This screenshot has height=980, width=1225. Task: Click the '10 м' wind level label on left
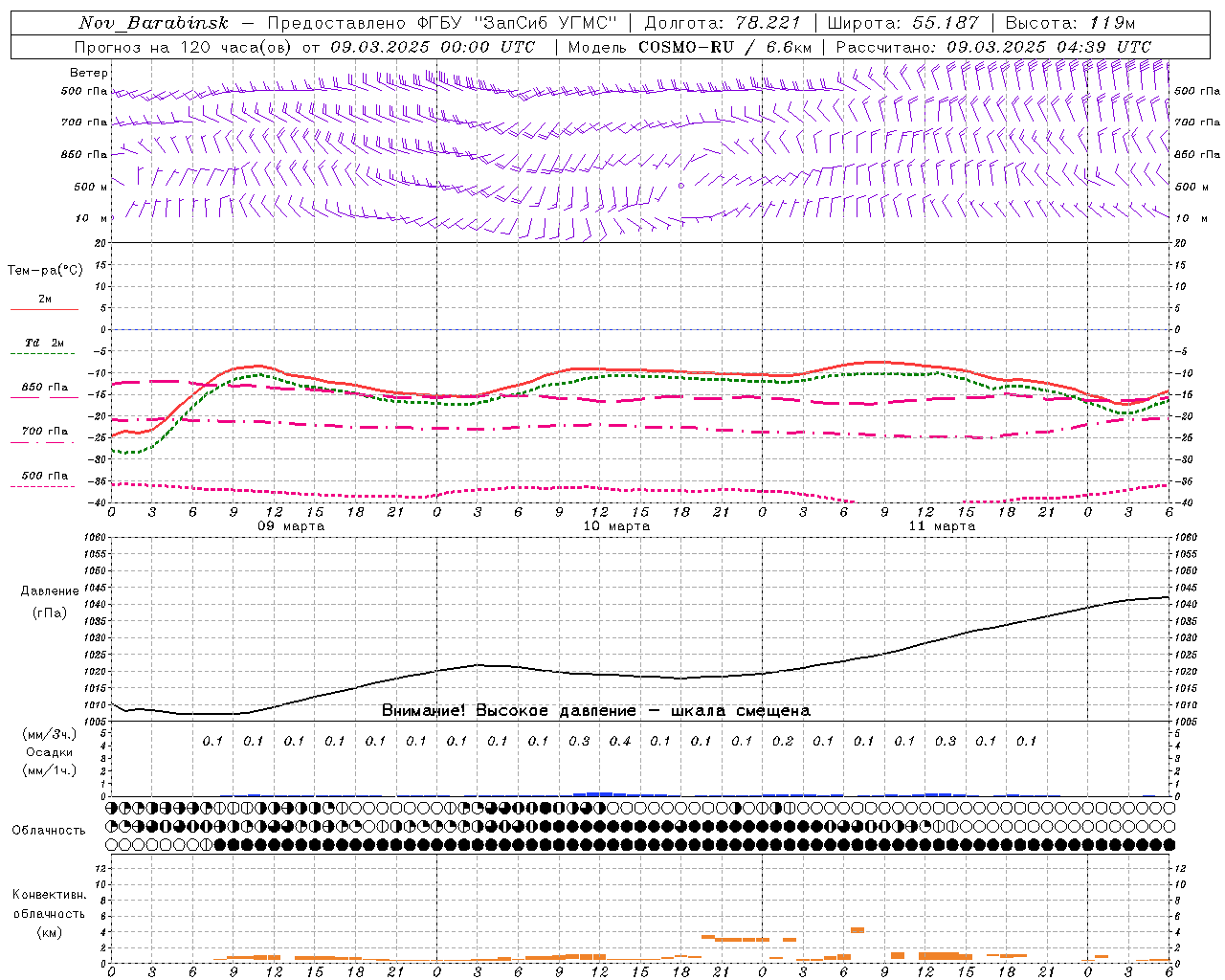click(92, 218)
